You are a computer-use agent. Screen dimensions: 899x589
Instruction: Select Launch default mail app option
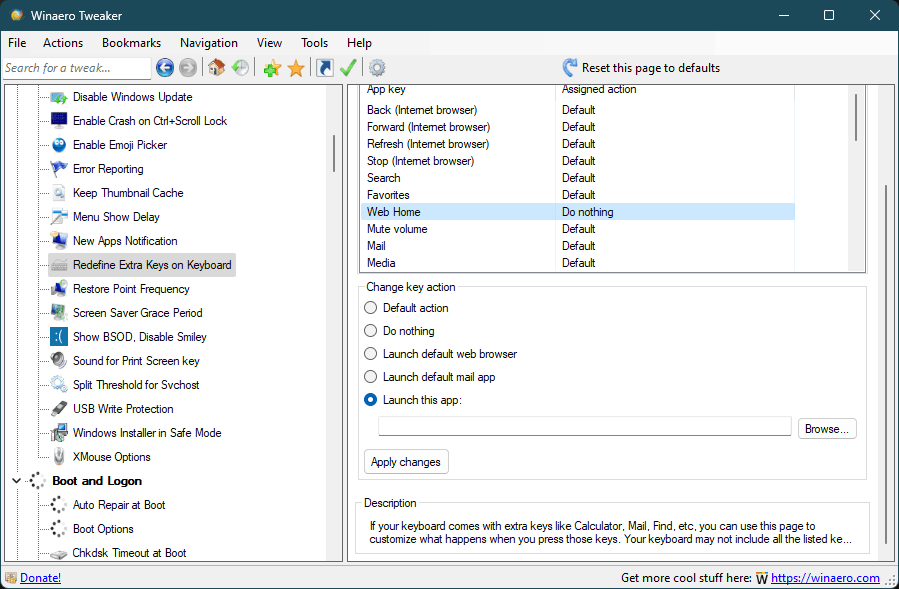[371, 377]
